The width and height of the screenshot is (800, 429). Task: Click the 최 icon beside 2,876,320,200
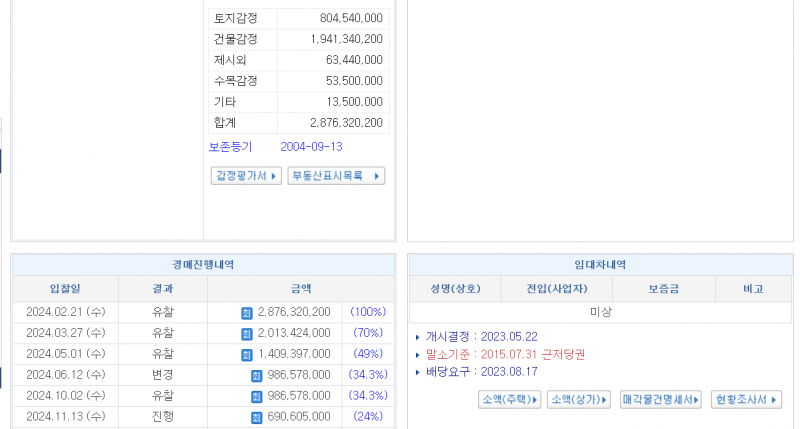click(246, 312)
